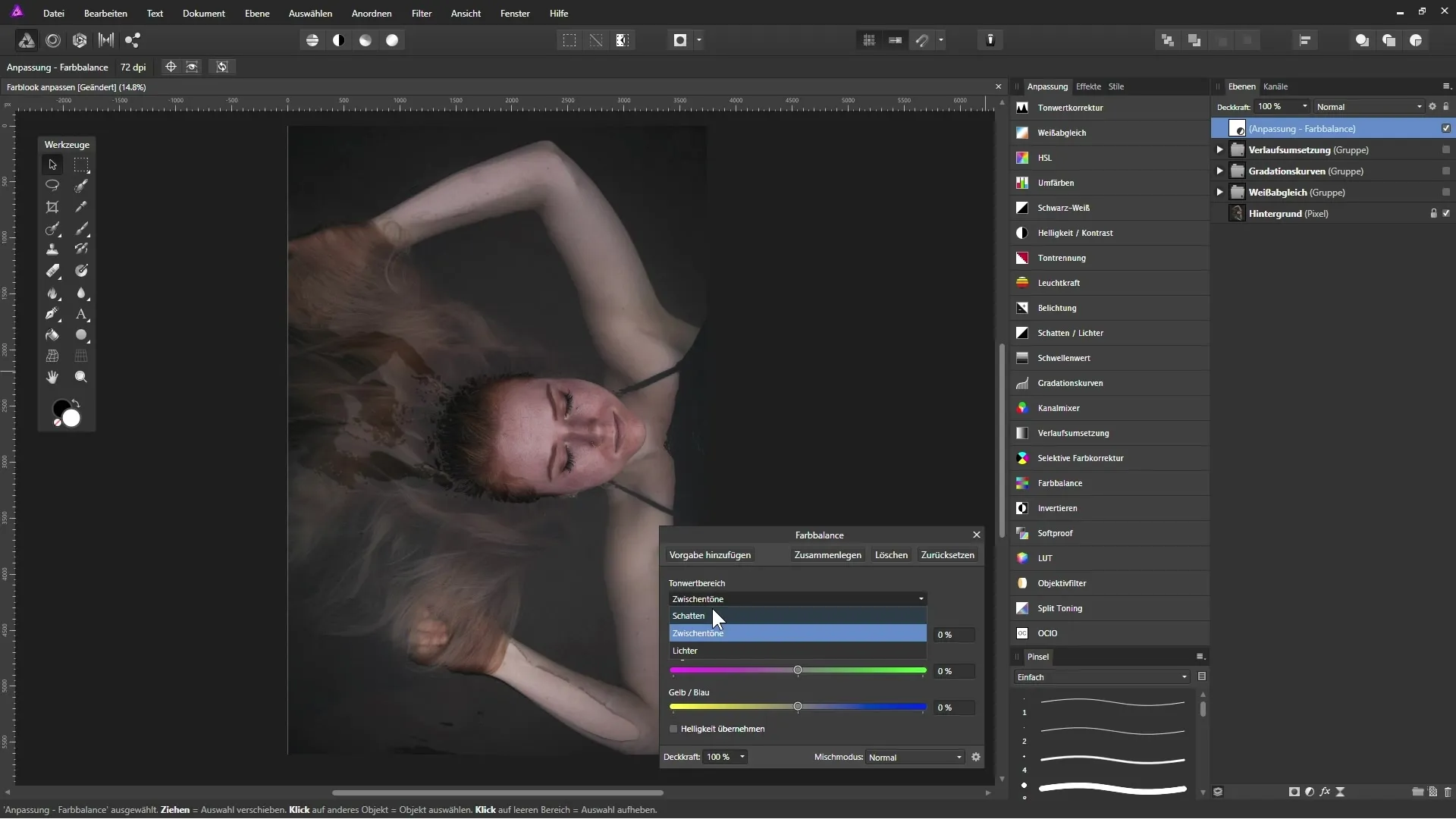
Task: Click layer fx effects icon
Action: pyautogui.click(x=1325, y=792)
